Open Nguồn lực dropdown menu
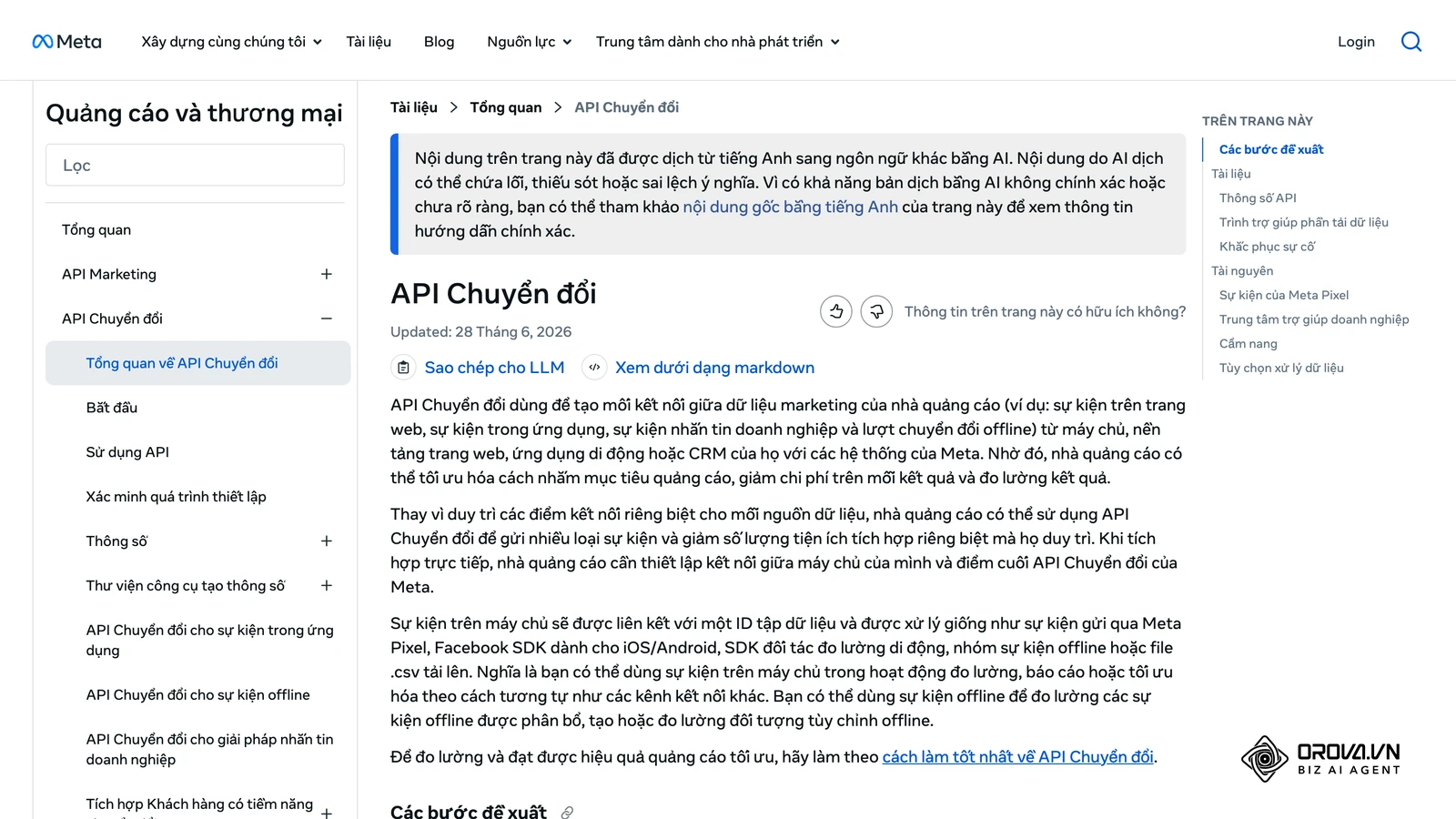1456x819 pixels. pos(529,42)
